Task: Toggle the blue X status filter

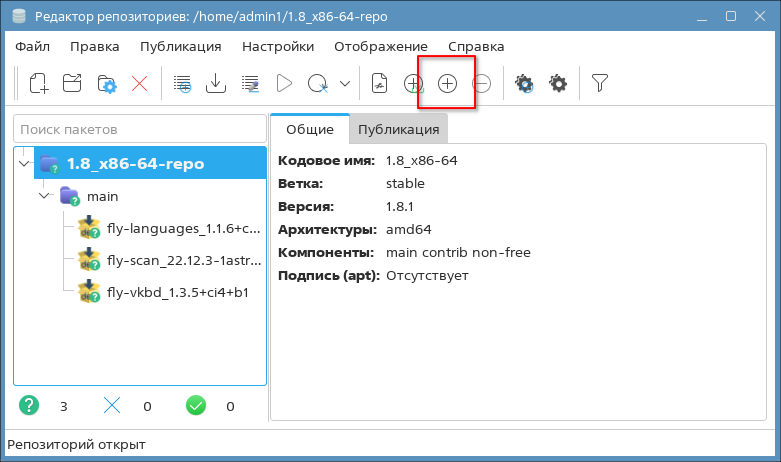Action: coord(112,406)
